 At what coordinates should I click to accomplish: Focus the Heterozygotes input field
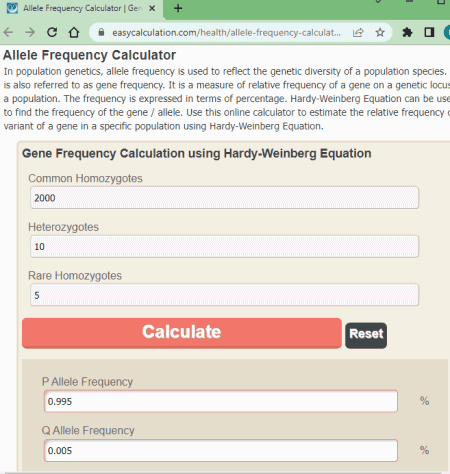(224, 246)
